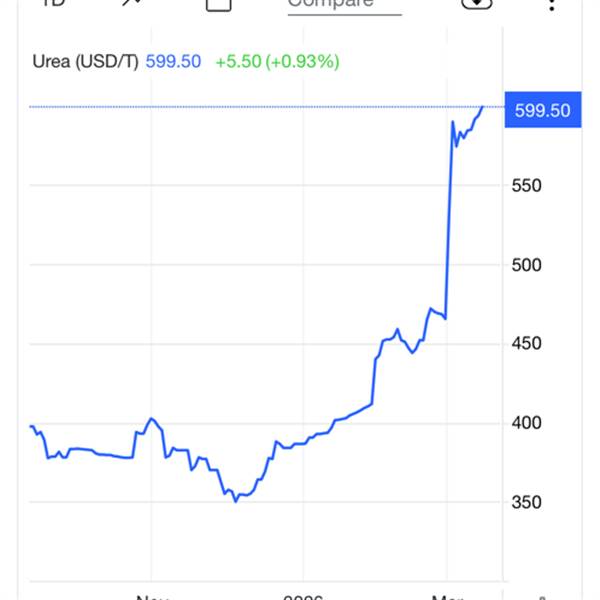The height and width of the screenshot is (600, 600).
Task: Select the Nov label on time axis
Action: coord(151,596)
